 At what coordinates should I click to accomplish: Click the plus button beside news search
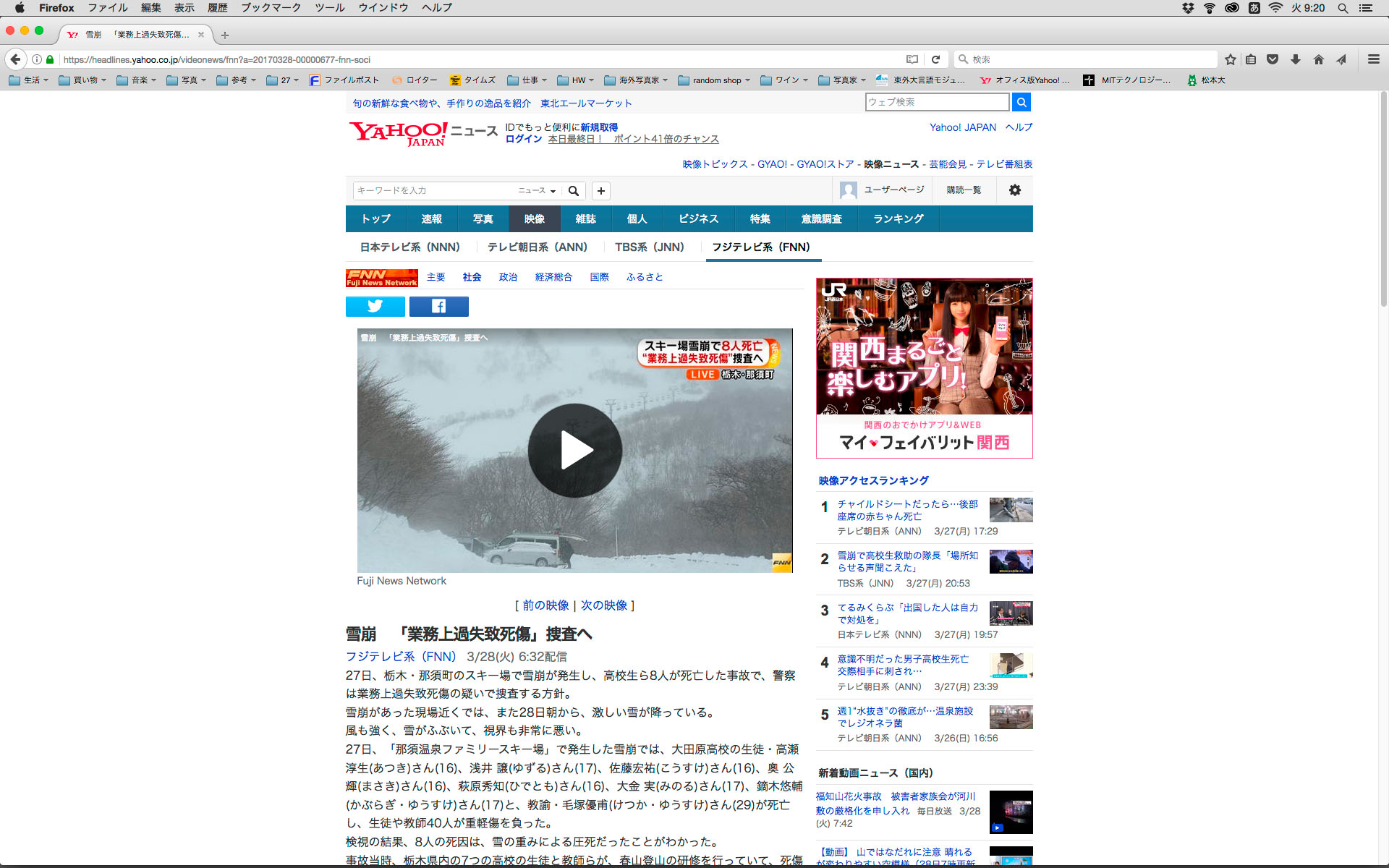point(600,191)
